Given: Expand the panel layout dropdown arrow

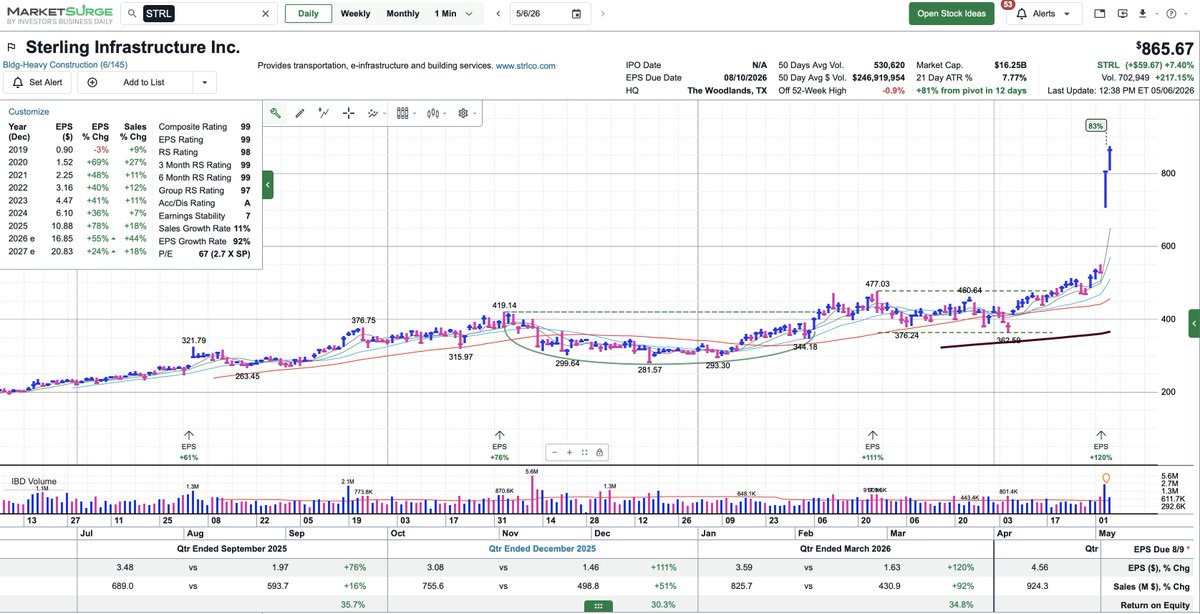Looking at the screenshot, I should pyautogui.click(x=414, y=114).
